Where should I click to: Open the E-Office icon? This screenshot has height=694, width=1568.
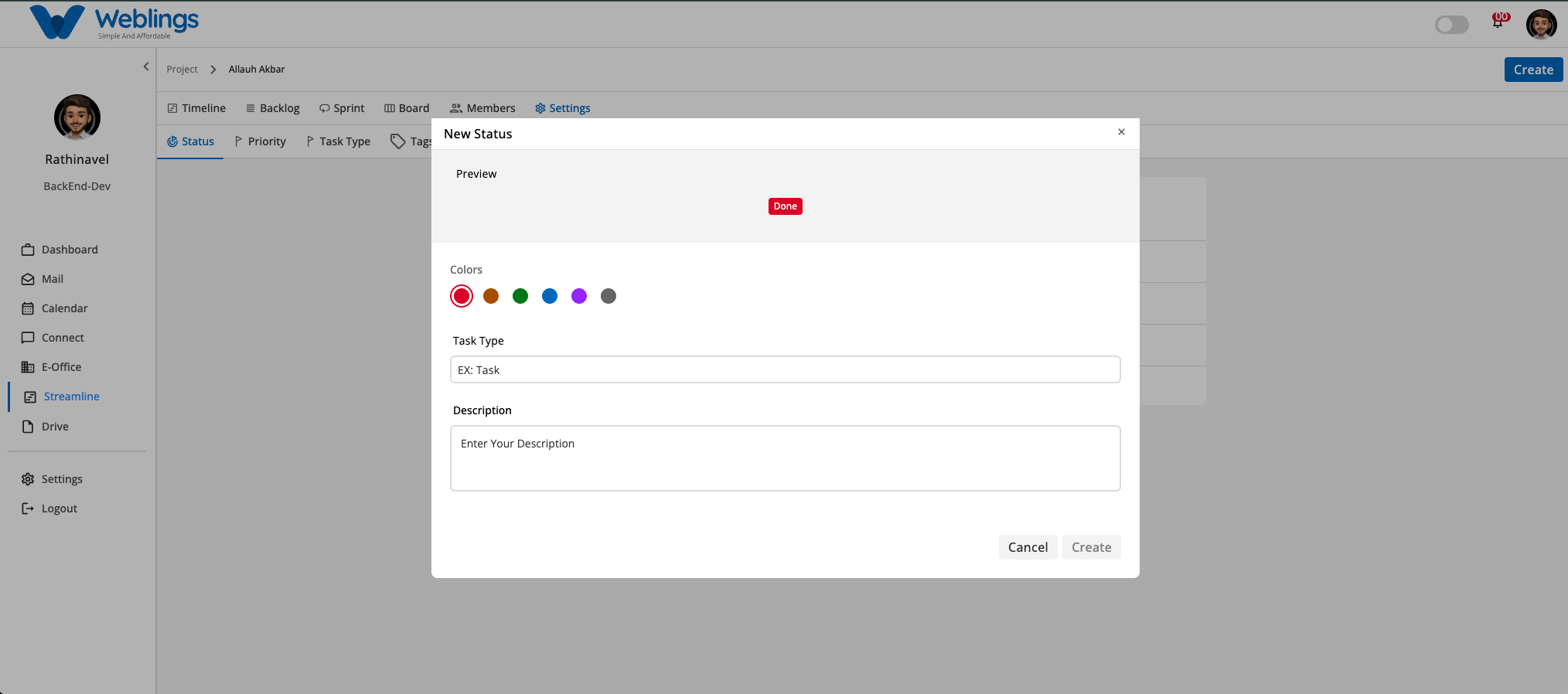[28, 367]
